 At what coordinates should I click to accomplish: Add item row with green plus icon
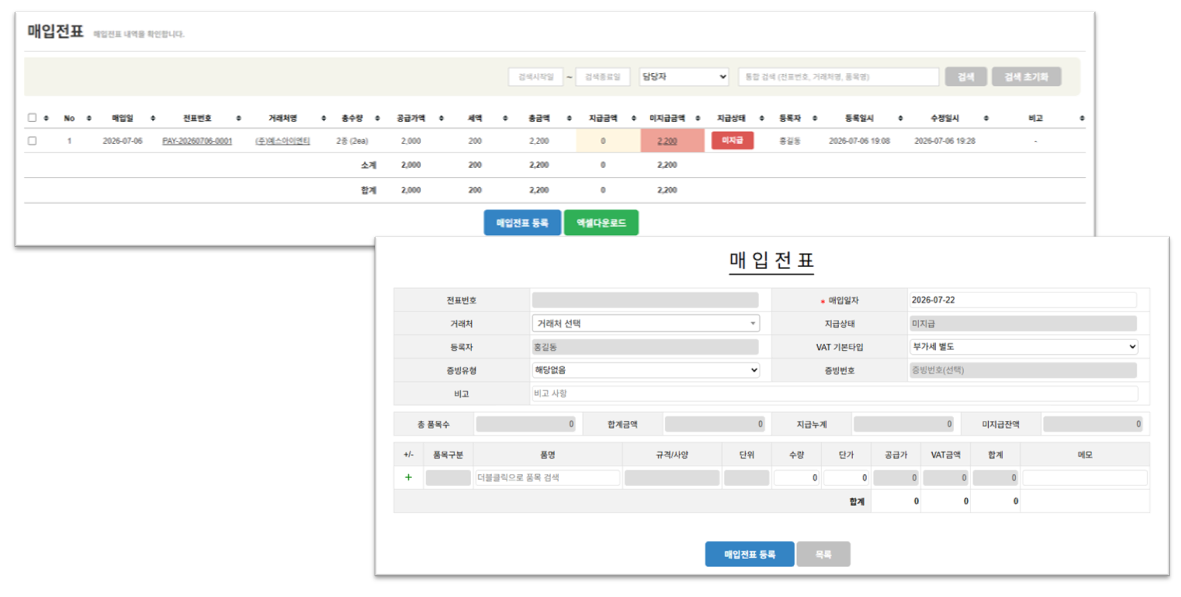[408, 477]
